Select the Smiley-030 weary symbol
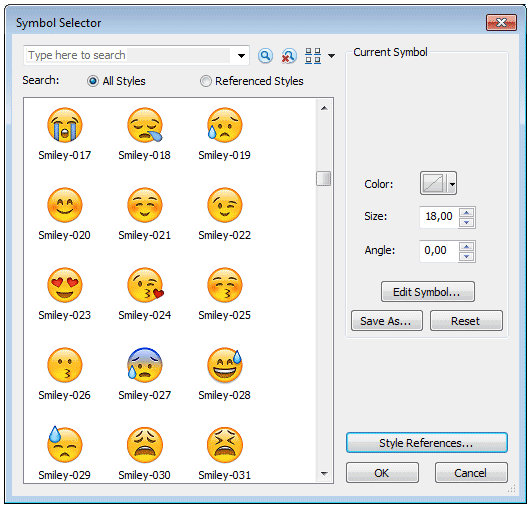Image resolution: width=530 pixels, height=506 pixels. pyautogui.click(x=145, y=445)
